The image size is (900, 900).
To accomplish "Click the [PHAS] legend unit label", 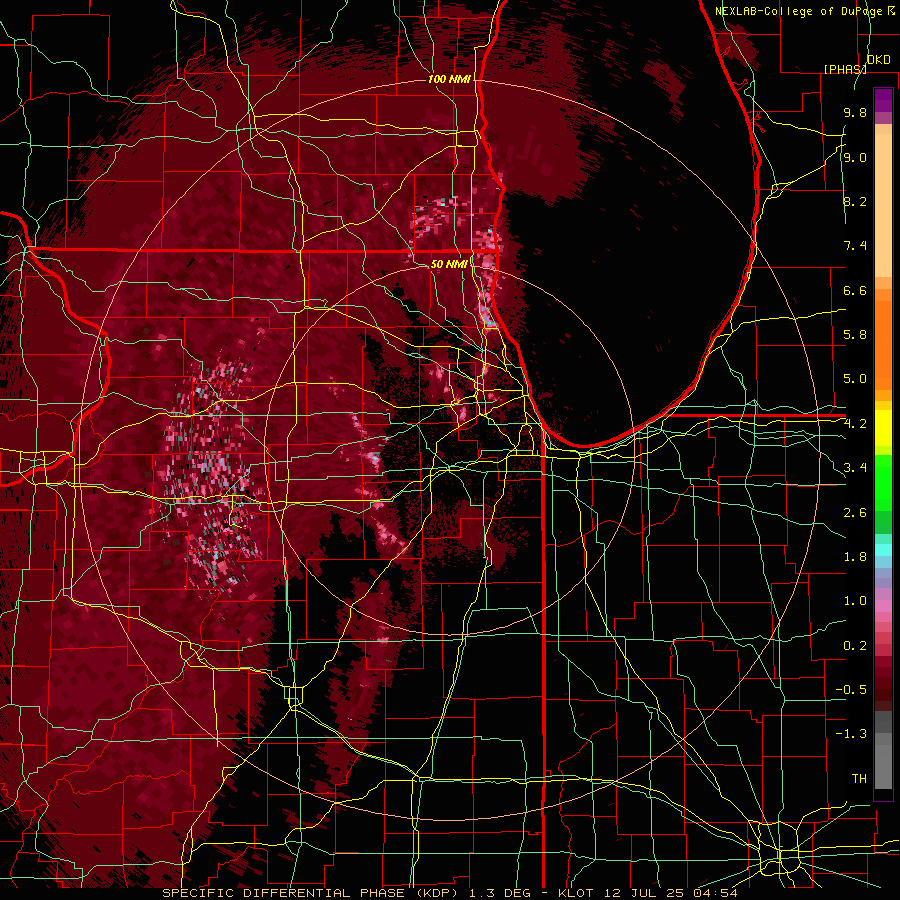I will pyautogui.click(x=845, y=69).
